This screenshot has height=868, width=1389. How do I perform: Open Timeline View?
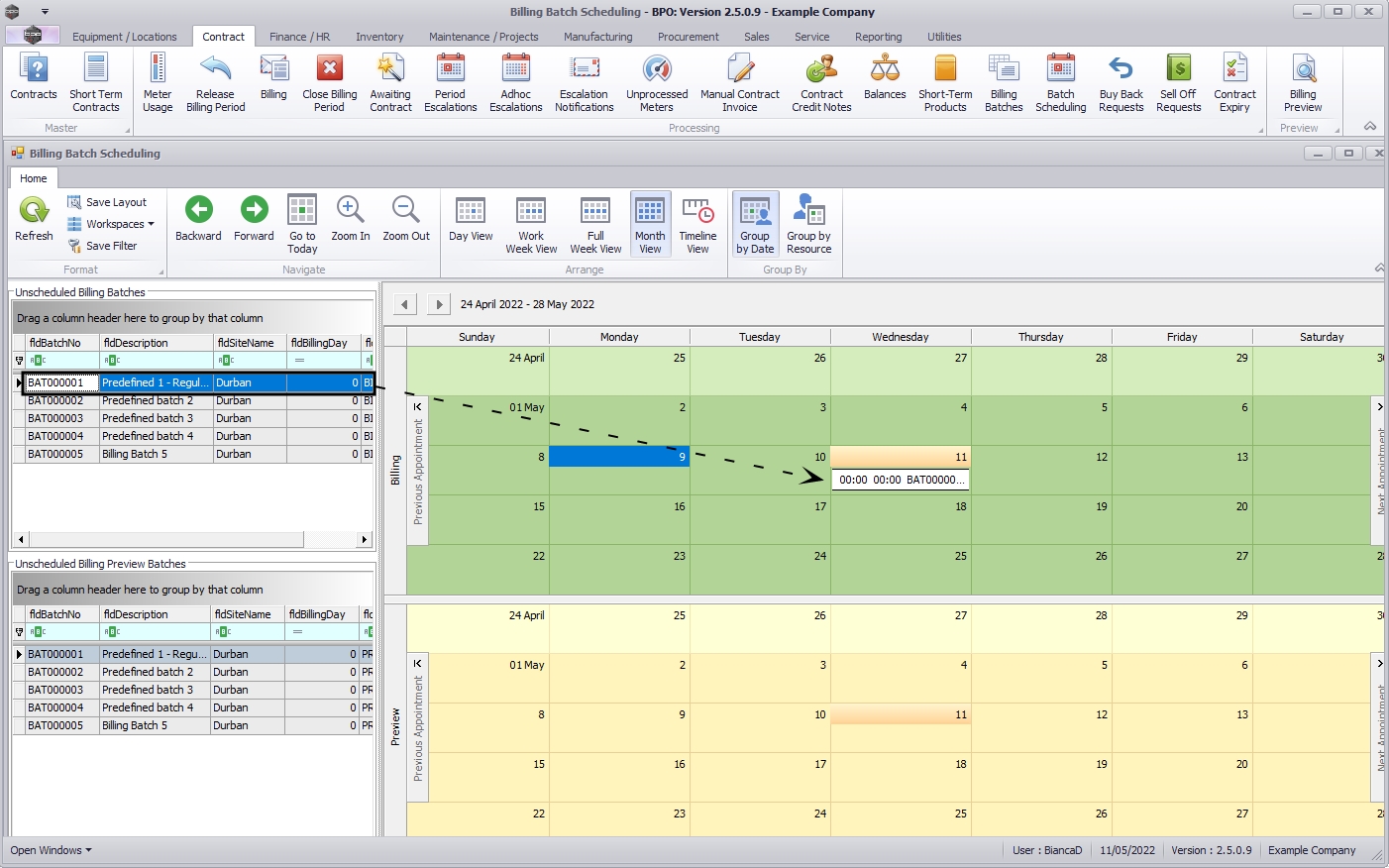pyautogui.click(x=697, y=211)
